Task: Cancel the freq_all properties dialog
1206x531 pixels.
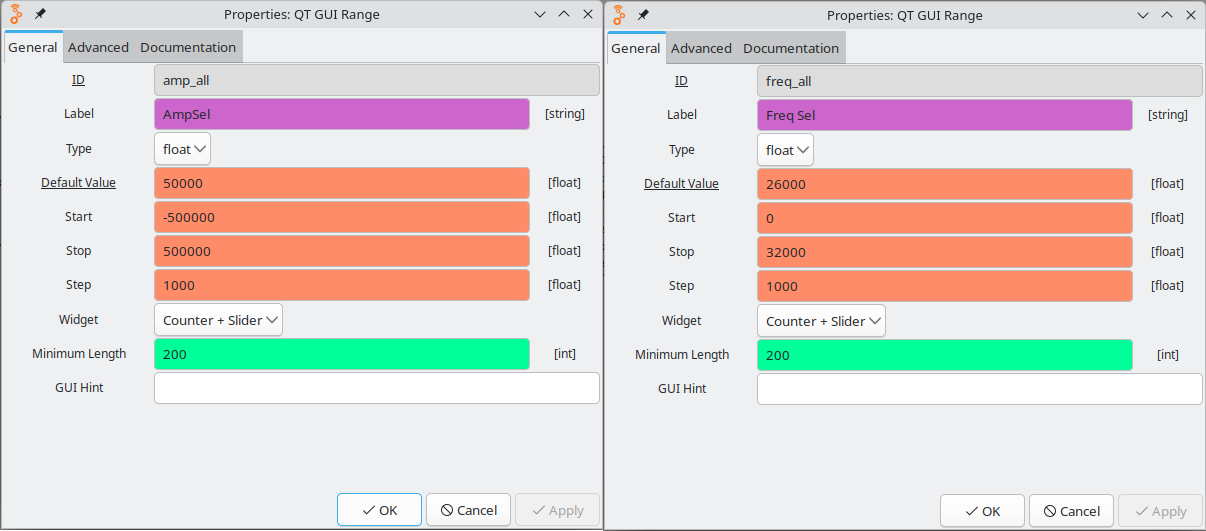Action: tap(1070, 511)
